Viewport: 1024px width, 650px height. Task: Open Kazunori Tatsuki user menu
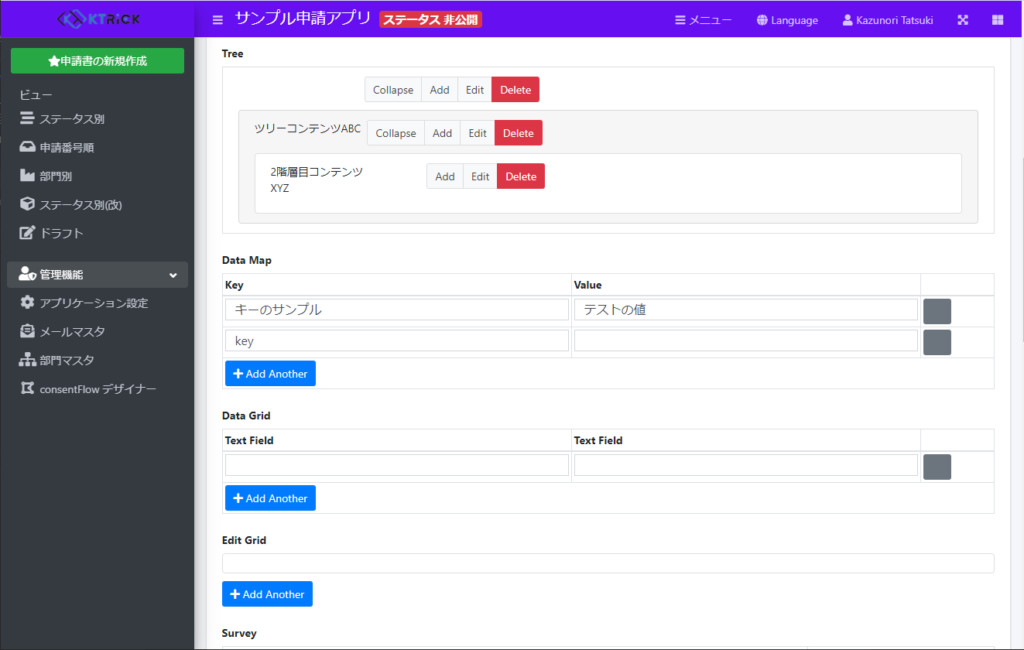coord(888,20)
